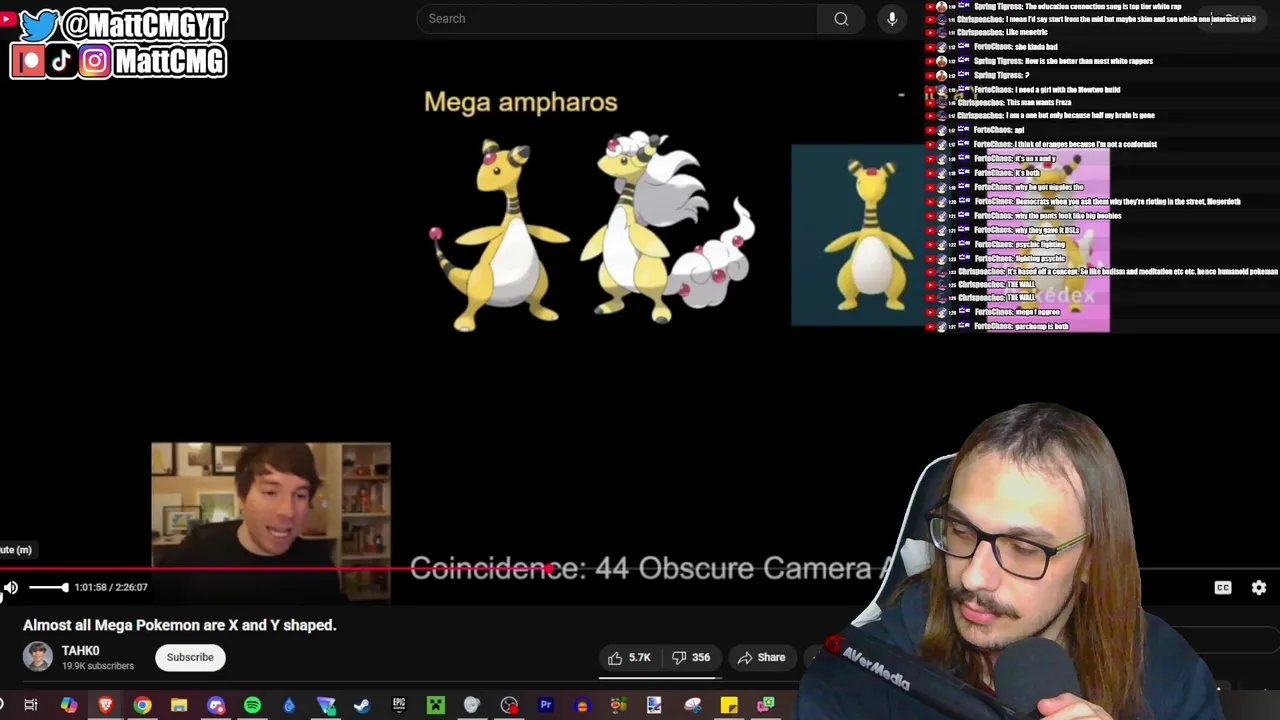Open Brave browser from the taskbar
The image size is (1280, 720).
tap(105, 705)
